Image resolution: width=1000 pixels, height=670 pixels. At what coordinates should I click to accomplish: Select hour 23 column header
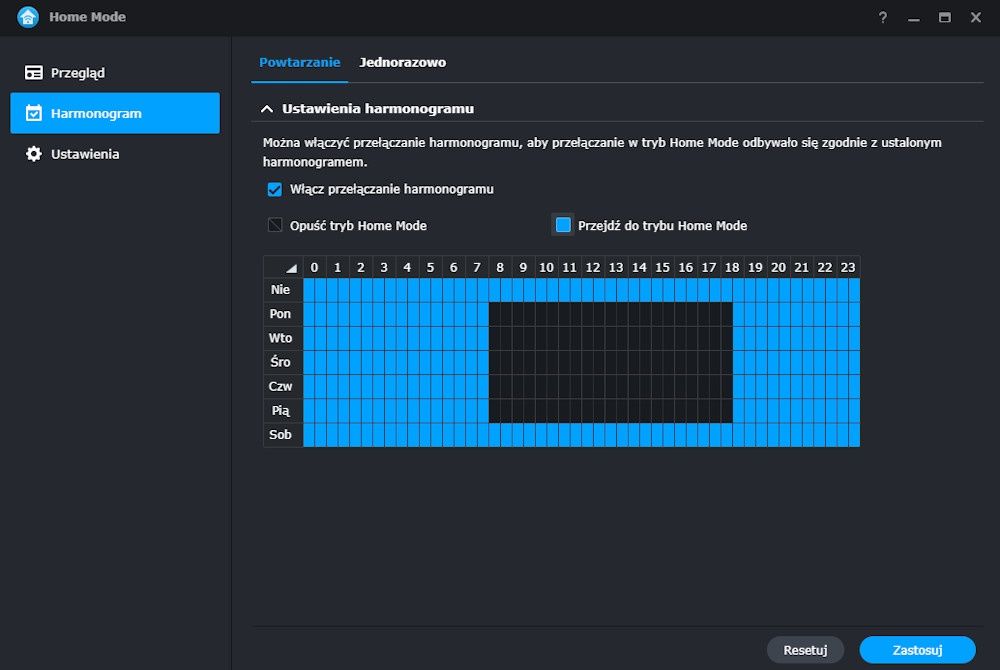tap(848, 267)
